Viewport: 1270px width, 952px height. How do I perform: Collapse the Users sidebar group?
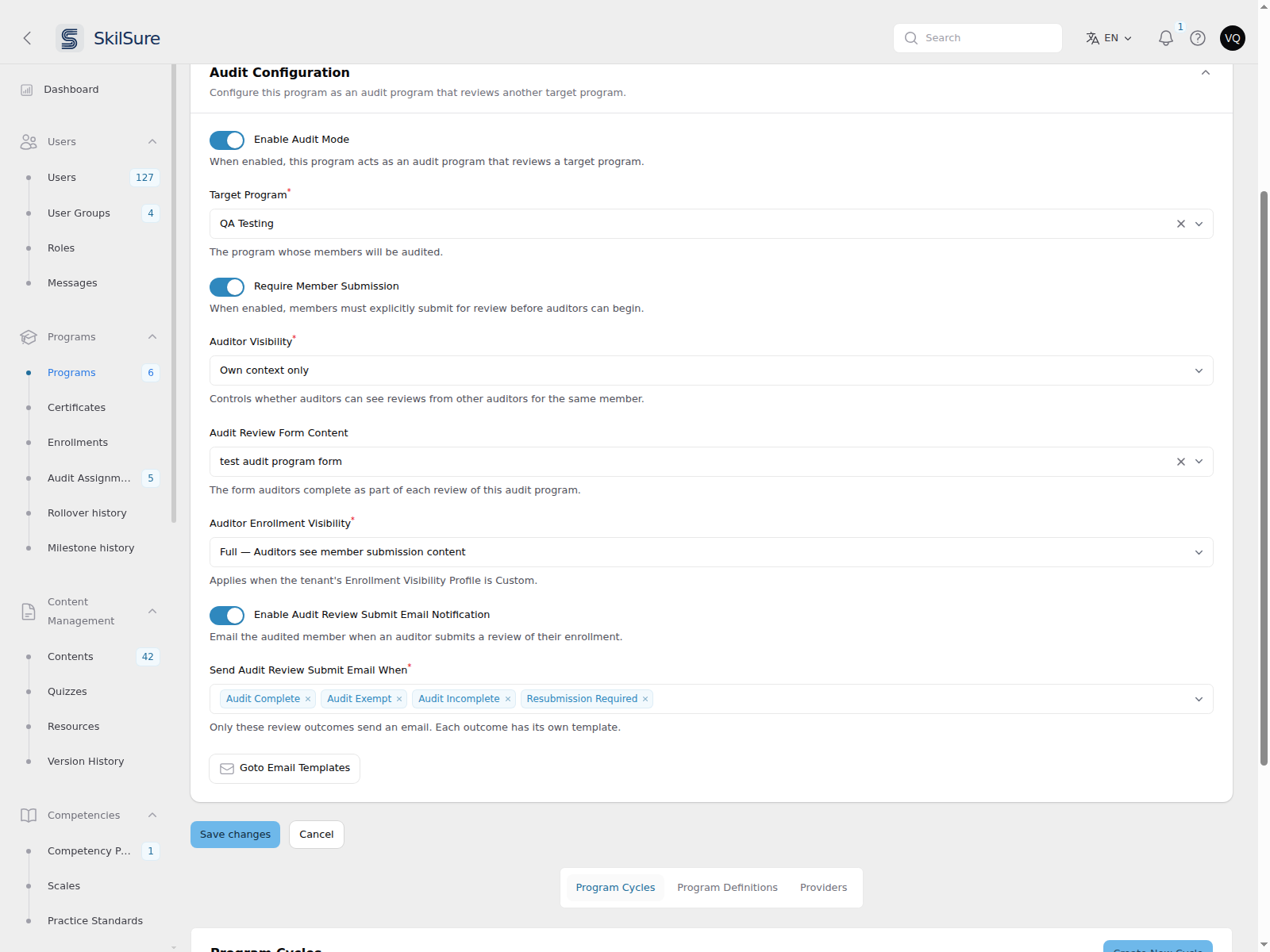click(152, 142)
